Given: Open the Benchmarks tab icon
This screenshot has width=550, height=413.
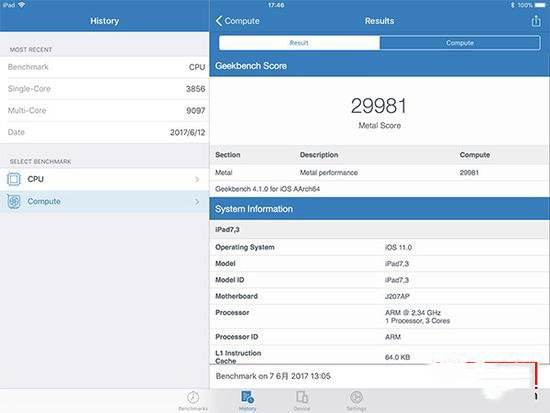Looking at the screenshot, I should pyautogui.click(x=193, y=398).
